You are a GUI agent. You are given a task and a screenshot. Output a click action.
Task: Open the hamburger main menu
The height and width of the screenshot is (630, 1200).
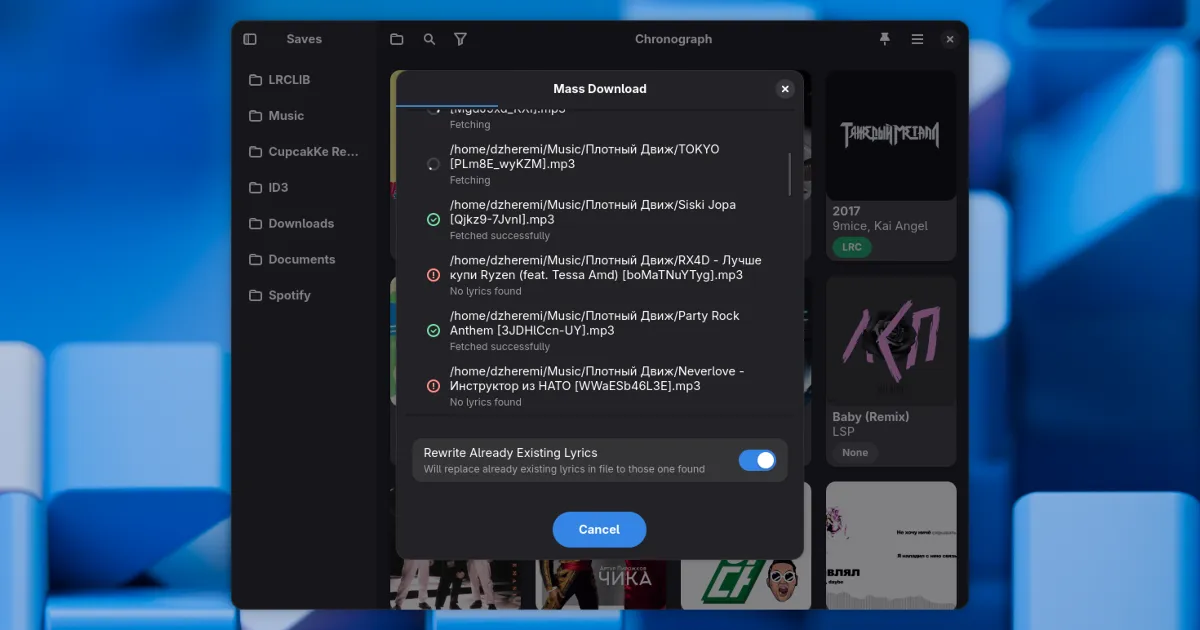(x=917, y=39)
